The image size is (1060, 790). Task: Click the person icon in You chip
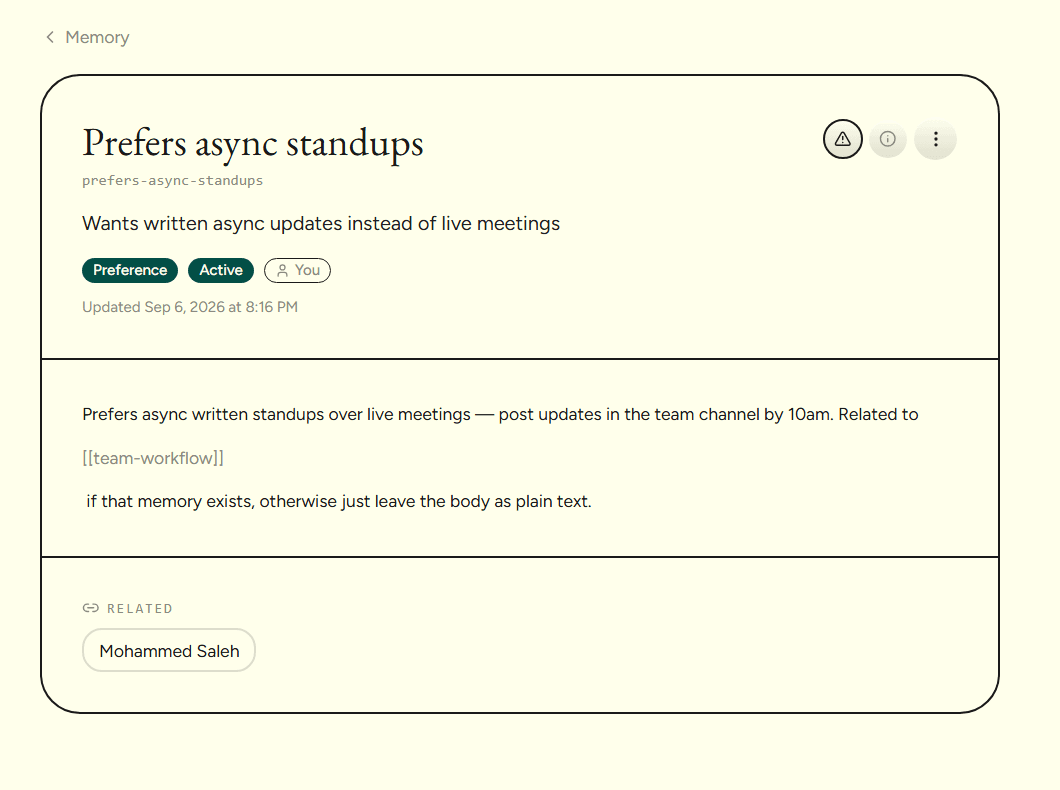[x=283, y=270]
